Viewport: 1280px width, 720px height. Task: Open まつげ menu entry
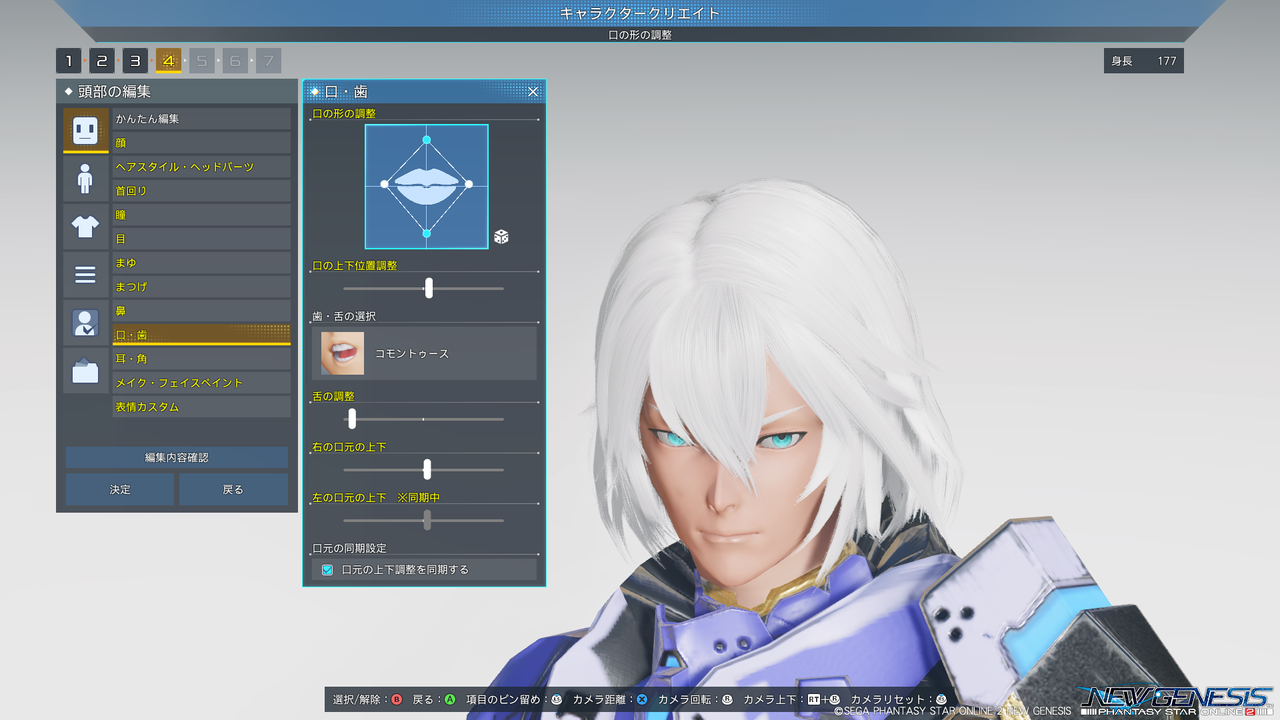click(x=202, y=287)
